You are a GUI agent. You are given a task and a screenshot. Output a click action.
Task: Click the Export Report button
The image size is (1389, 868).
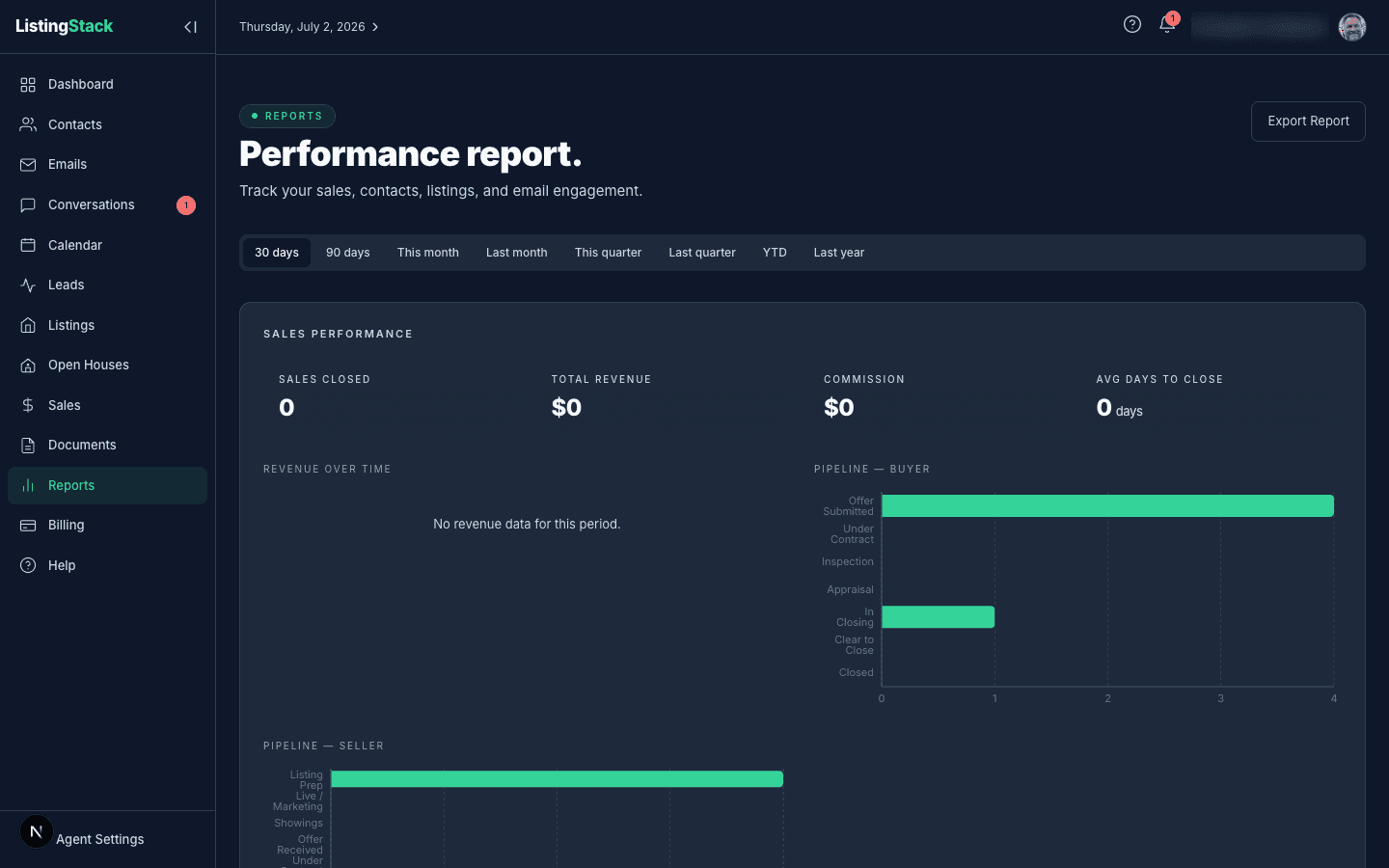pos(1308,122)
